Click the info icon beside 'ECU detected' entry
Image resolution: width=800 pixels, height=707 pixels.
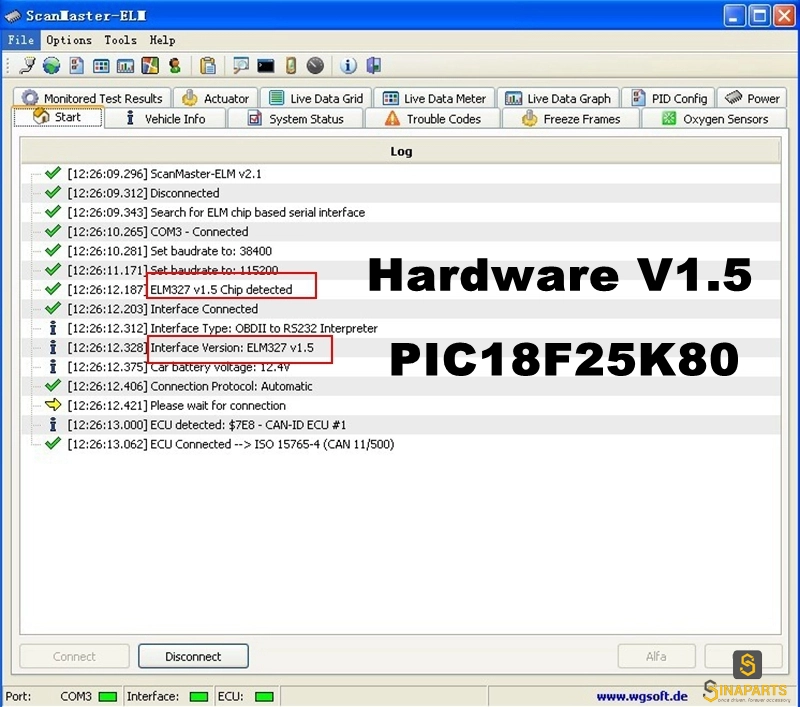(x=53, y=424)
